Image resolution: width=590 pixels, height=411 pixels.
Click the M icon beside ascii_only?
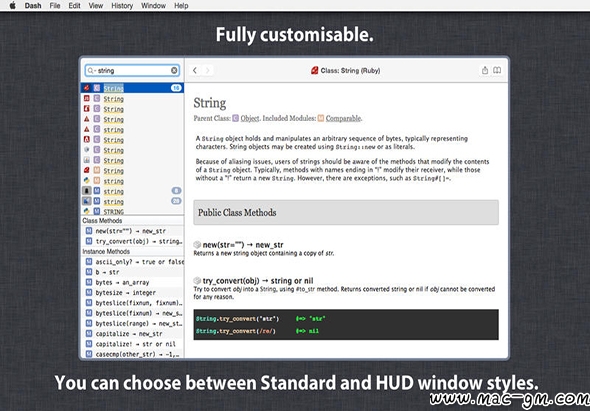[89, 262]
